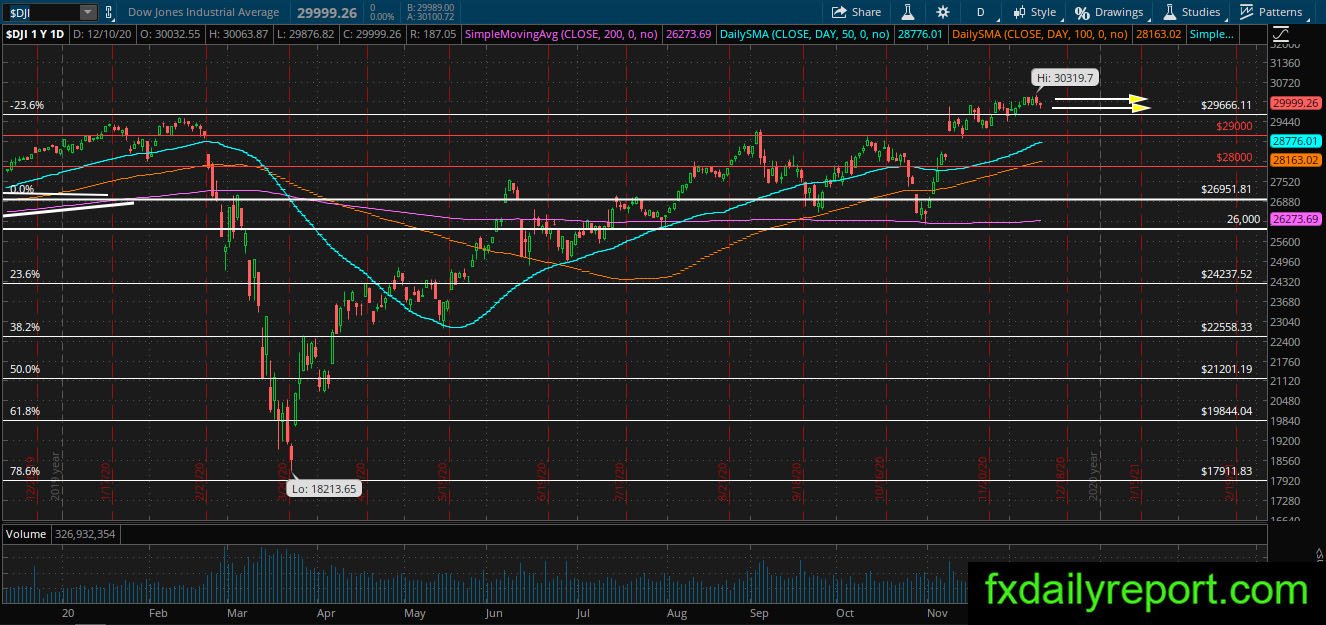Image resolution: width=1326 pixels, height=625 pixels.
Task: Click the price axis scale curve icon
Action: pos(1281,35)
